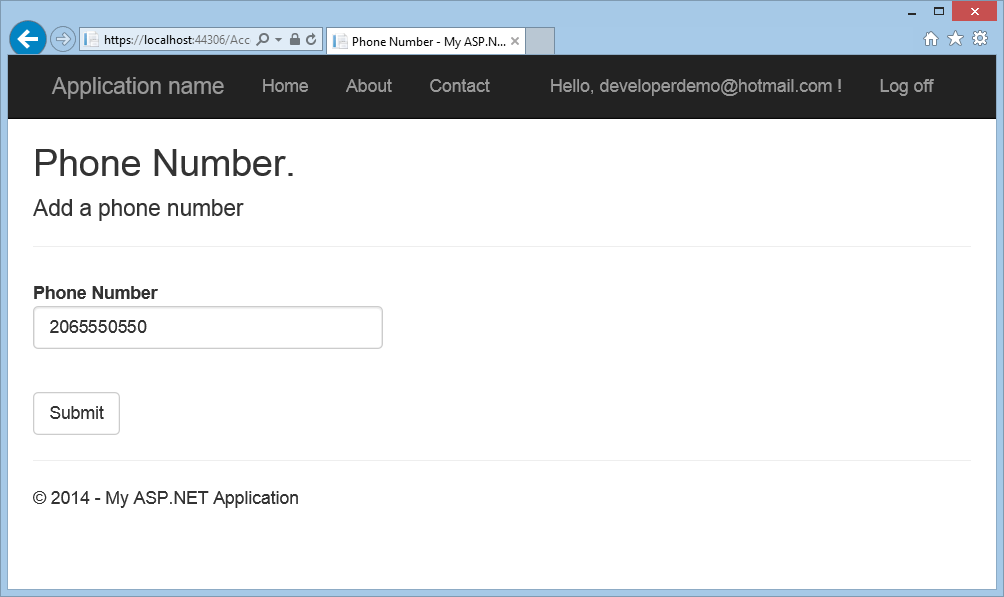Viewport: 1004px width, 597px height.
Task: Log off from the application
Action: coord(905,86)
